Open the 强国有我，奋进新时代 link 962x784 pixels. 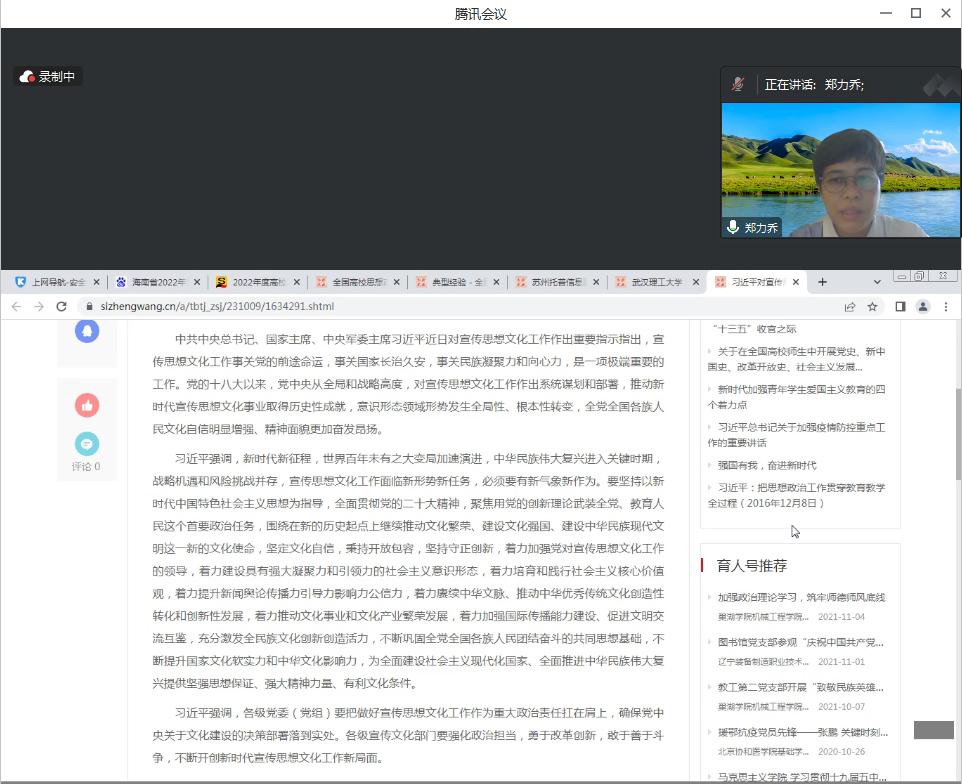(766, 465)
